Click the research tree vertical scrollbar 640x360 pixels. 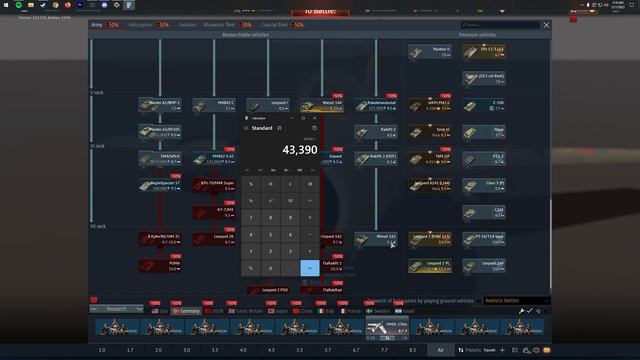coord(550,244)
